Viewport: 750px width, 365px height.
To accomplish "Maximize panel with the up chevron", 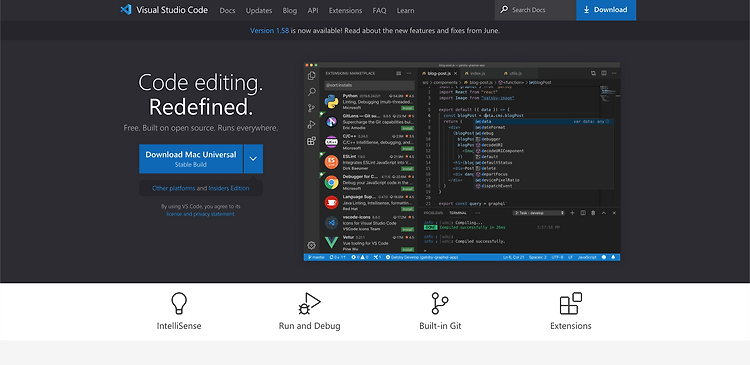I will click(604, 213).
